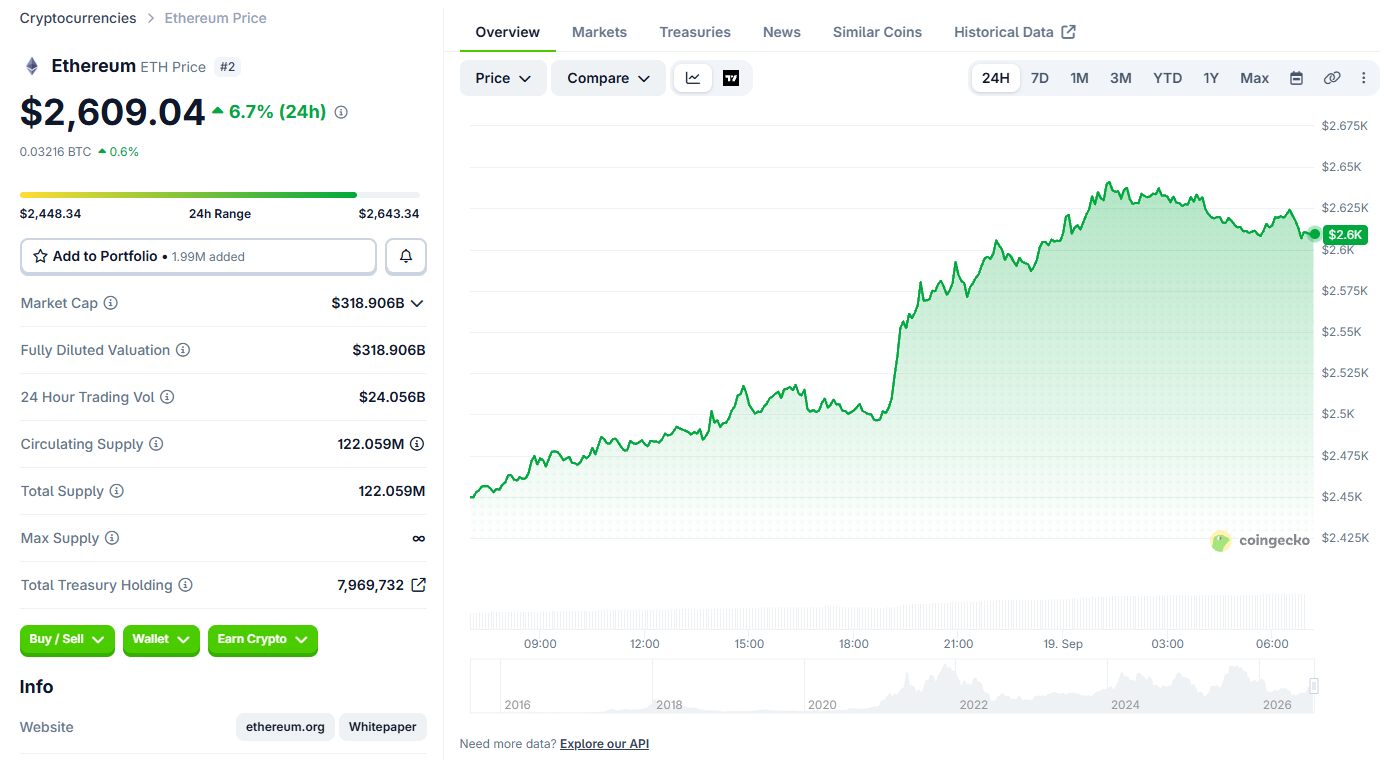The height and width of the screenshot is (760, 1384).
Task: Click the chart navigator right handle
Action: 1314,686
